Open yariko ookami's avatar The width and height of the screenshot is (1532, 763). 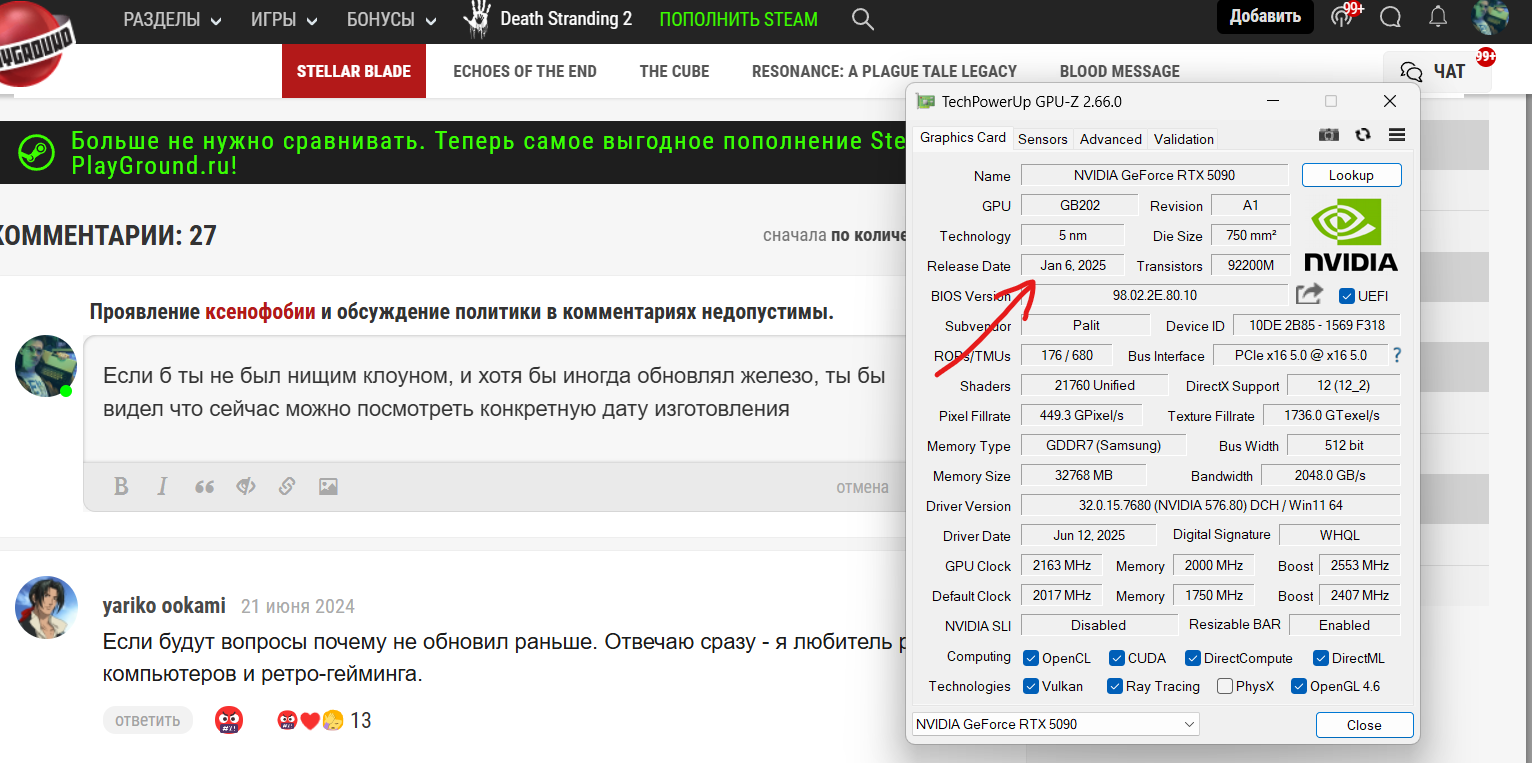pos(46,607)
